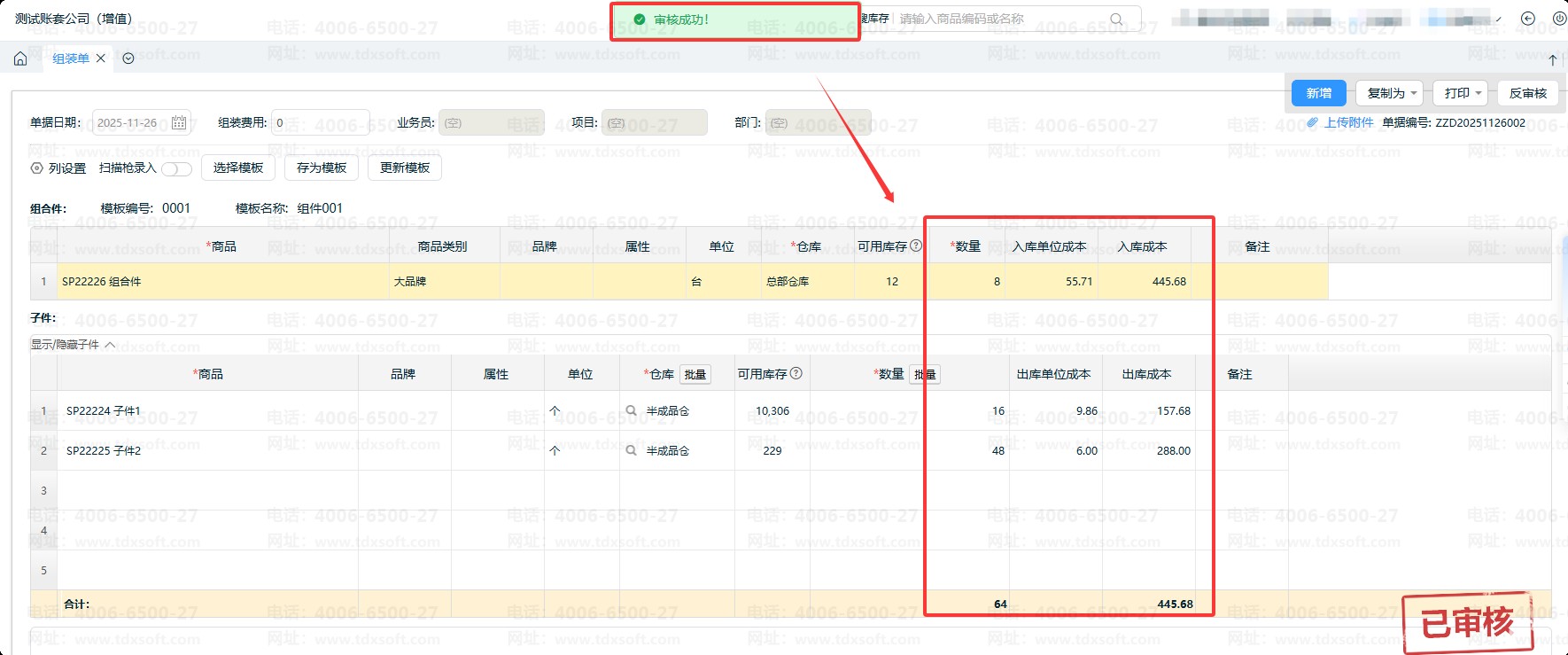Expand the 打印 dropdown

coord(1463,93)
